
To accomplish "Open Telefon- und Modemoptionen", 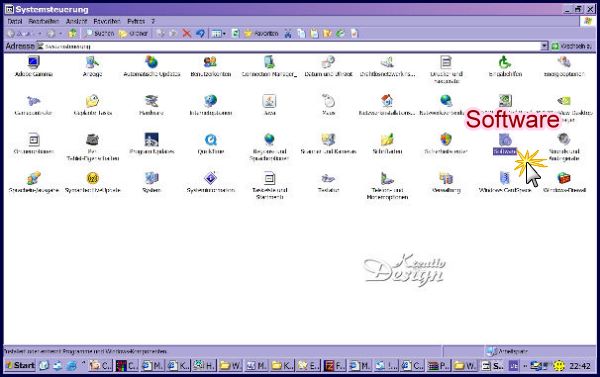I will tap(387, 186).
